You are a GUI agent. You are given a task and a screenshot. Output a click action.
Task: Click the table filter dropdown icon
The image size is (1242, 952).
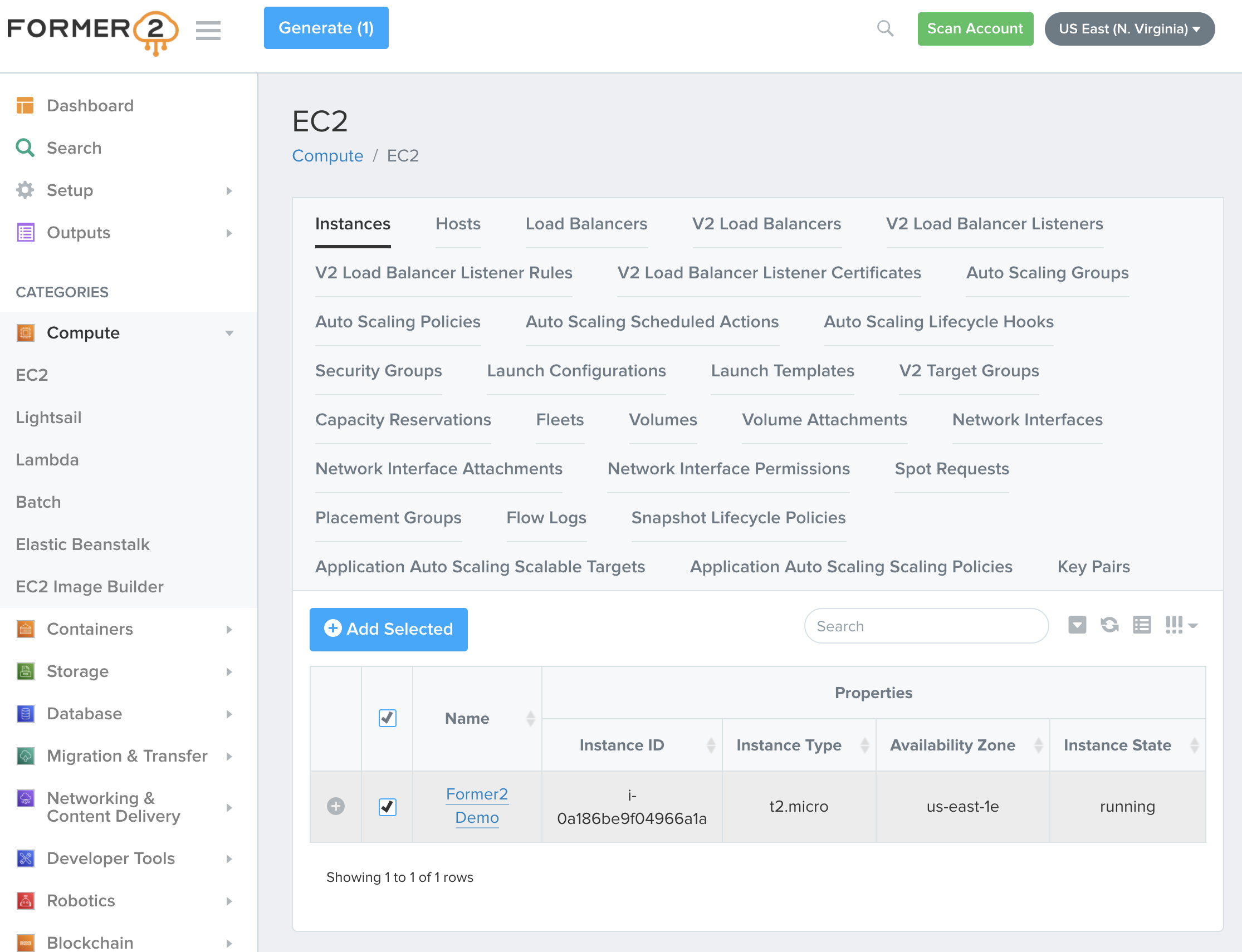pyautogui.click(x=1077, y=625)
